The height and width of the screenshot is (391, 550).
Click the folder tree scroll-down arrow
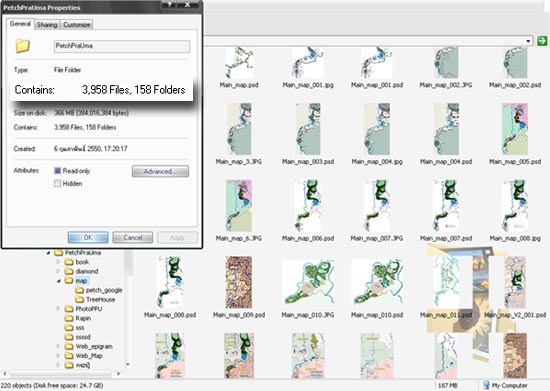(x=128, y=365)
